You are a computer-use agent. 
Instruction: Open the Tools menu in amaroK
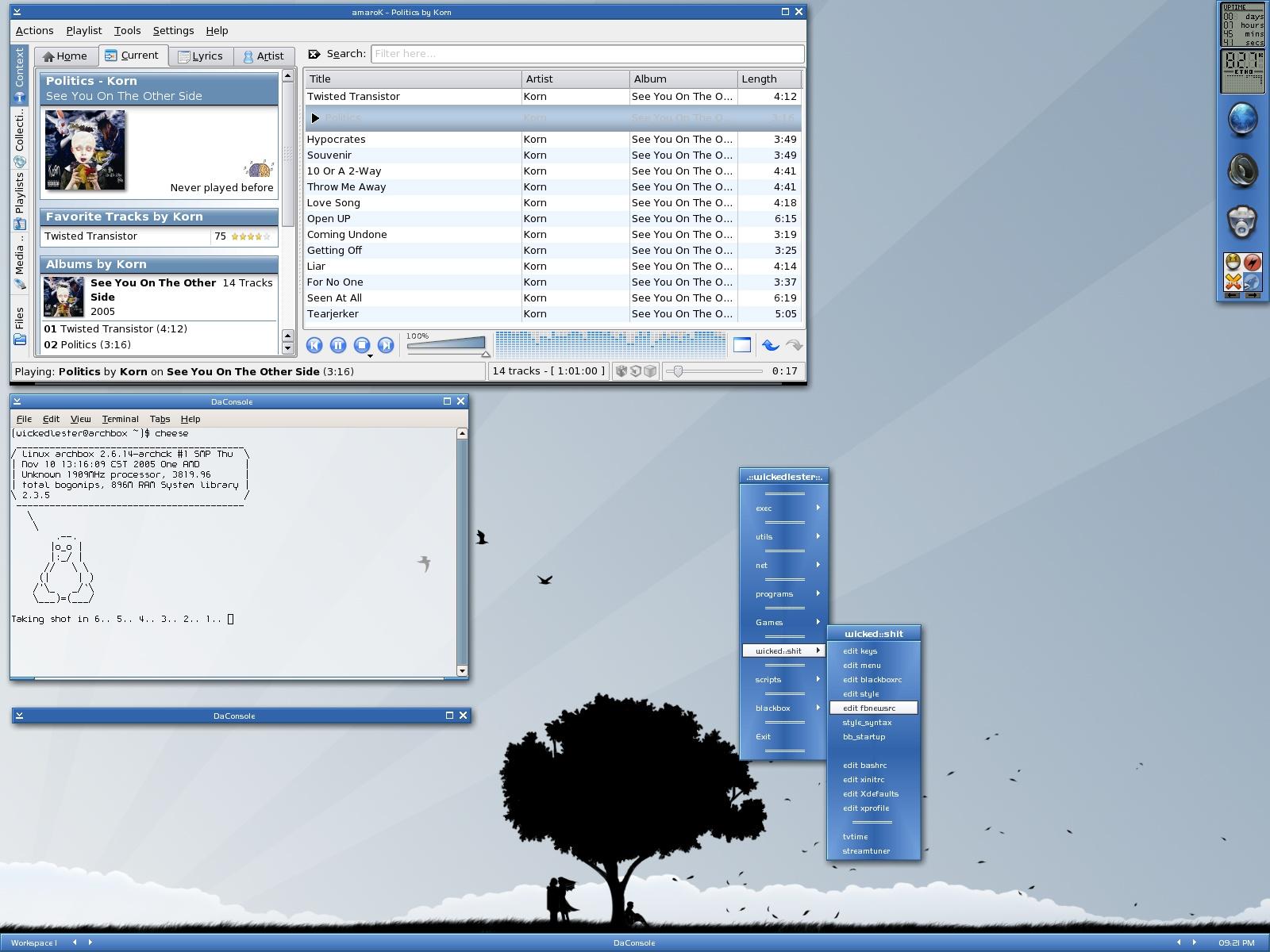click(127, 31)
